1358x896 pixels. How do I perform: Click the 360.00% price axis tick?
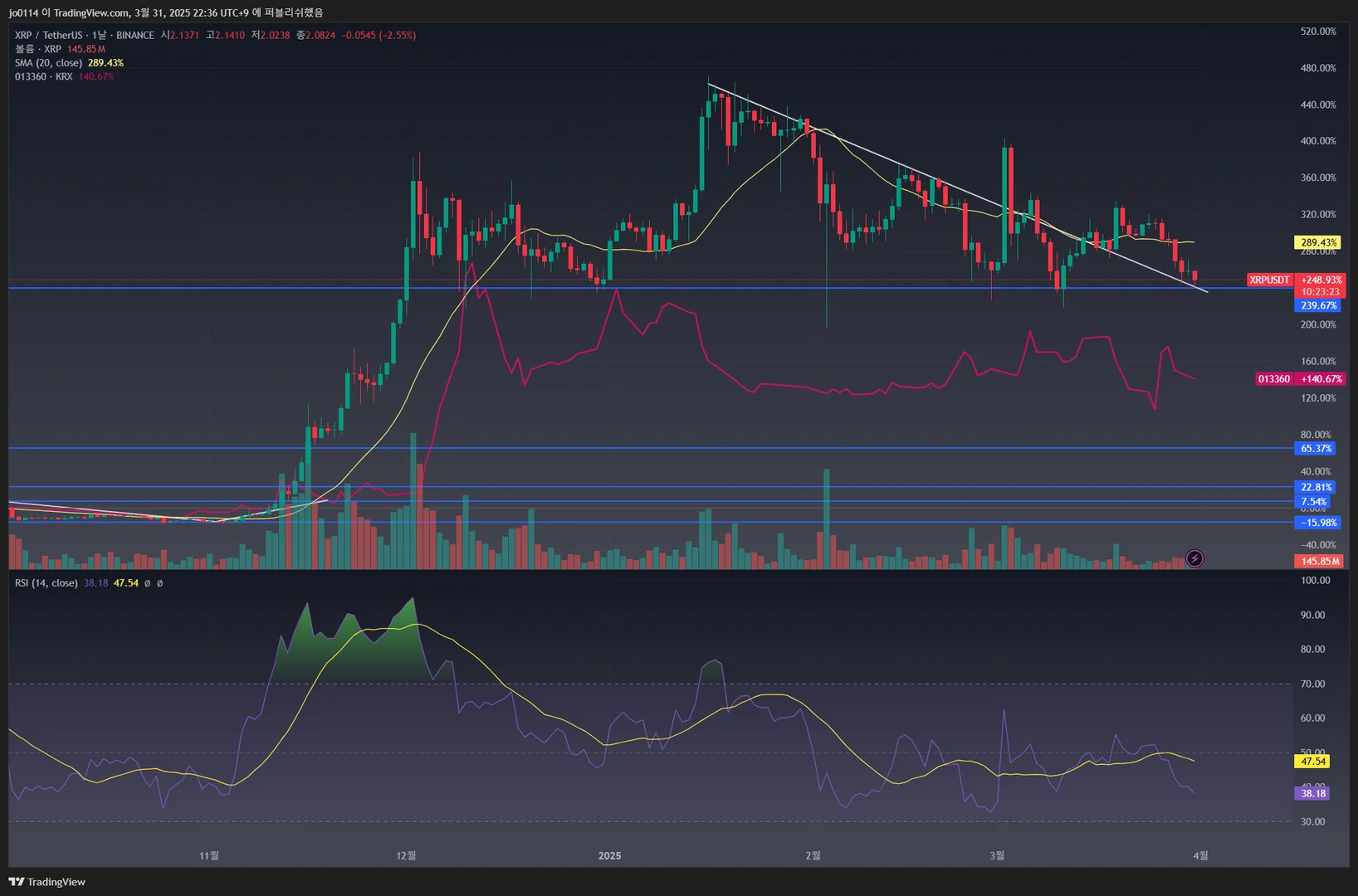point(1318,178)
